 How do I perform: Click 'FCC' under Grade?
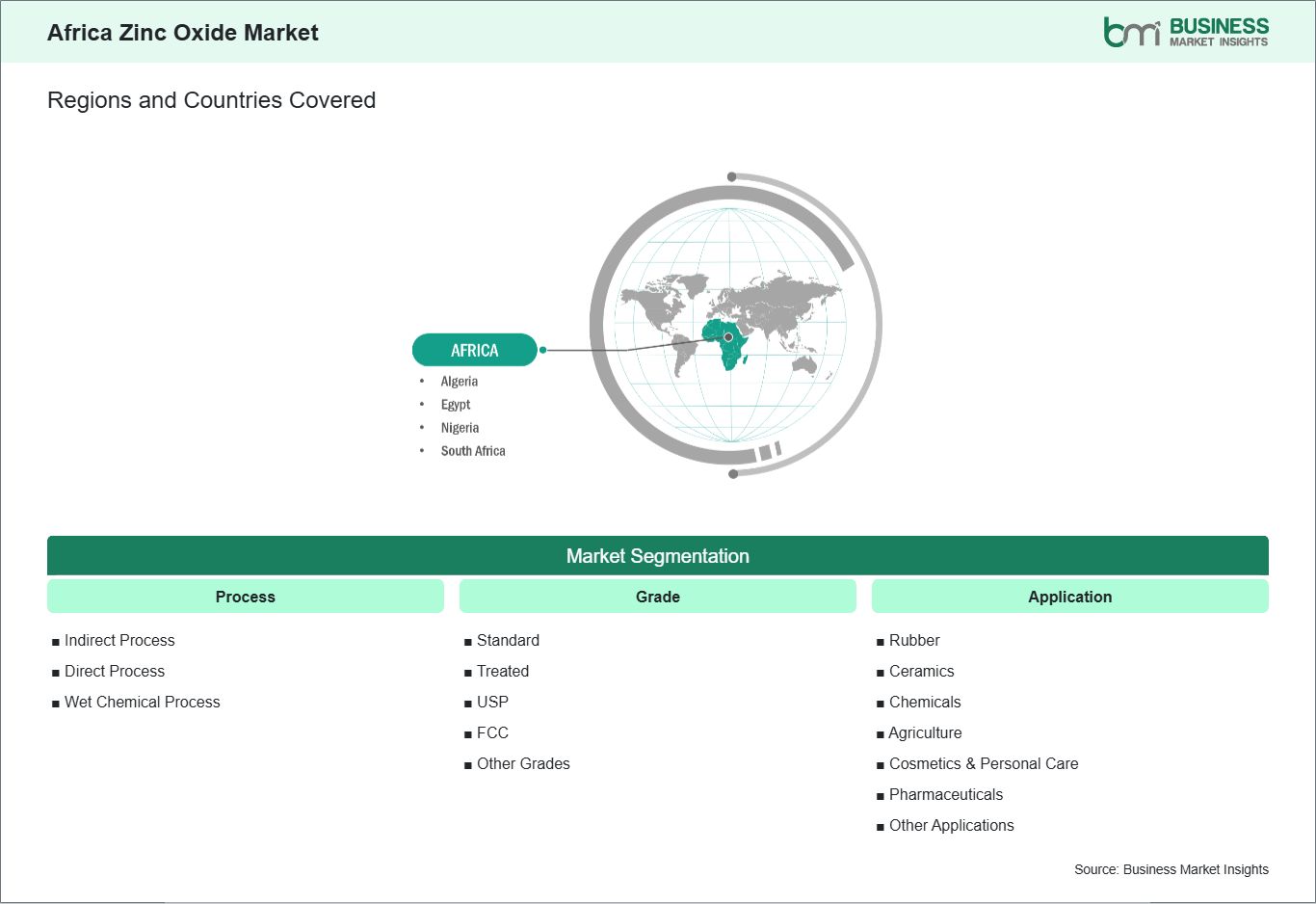(492, 732)
